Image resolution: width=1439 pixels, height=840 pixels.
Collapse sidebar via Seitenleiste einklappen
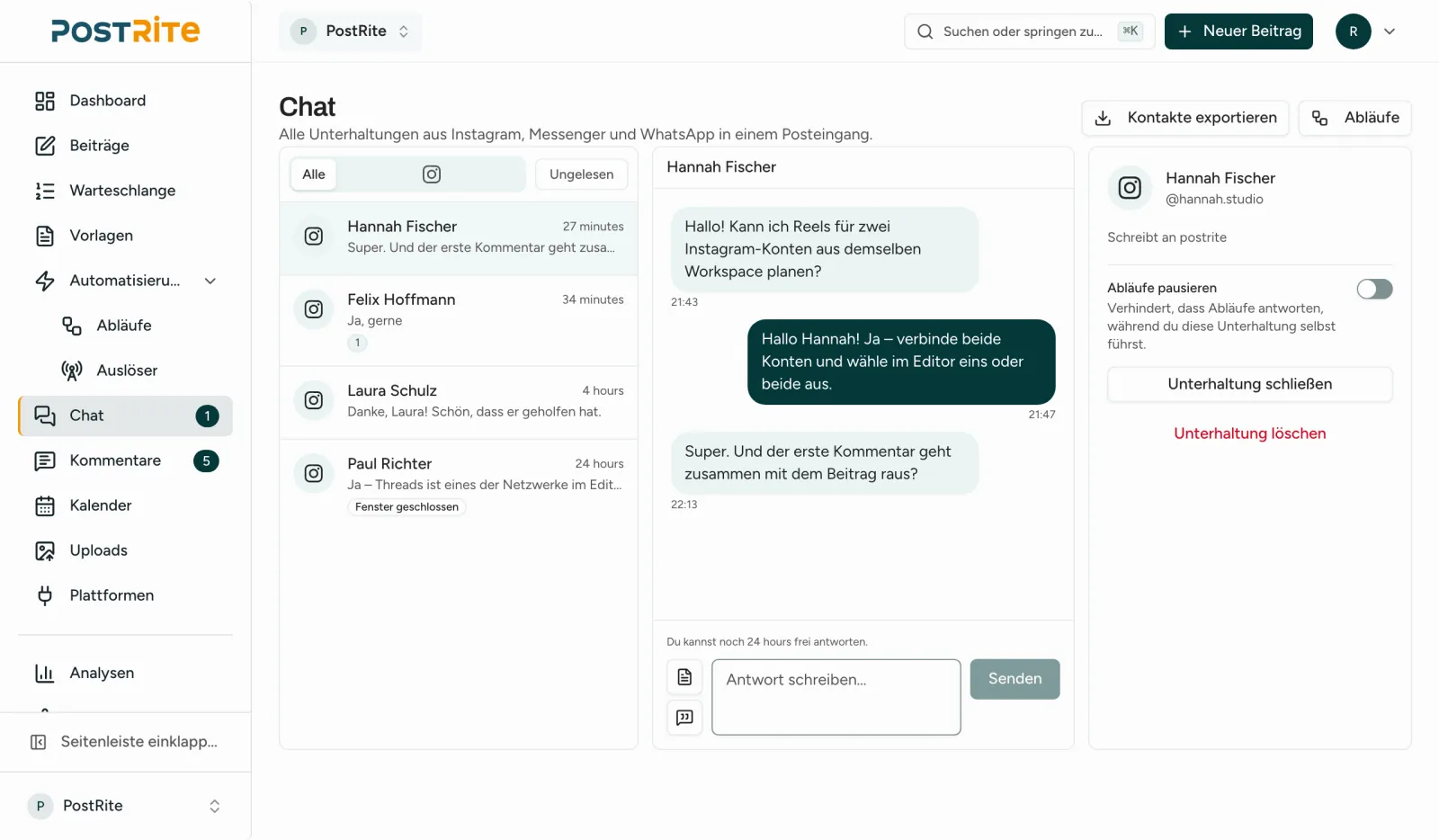(125, 742)
